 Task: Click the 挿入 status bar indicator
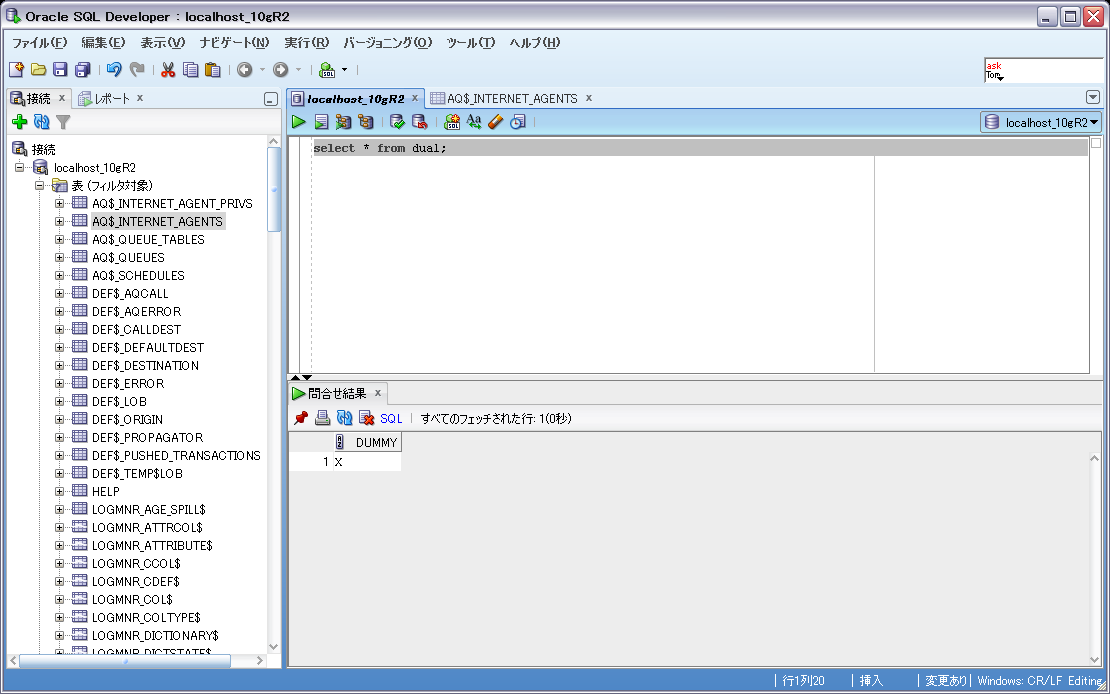point(871,681)
